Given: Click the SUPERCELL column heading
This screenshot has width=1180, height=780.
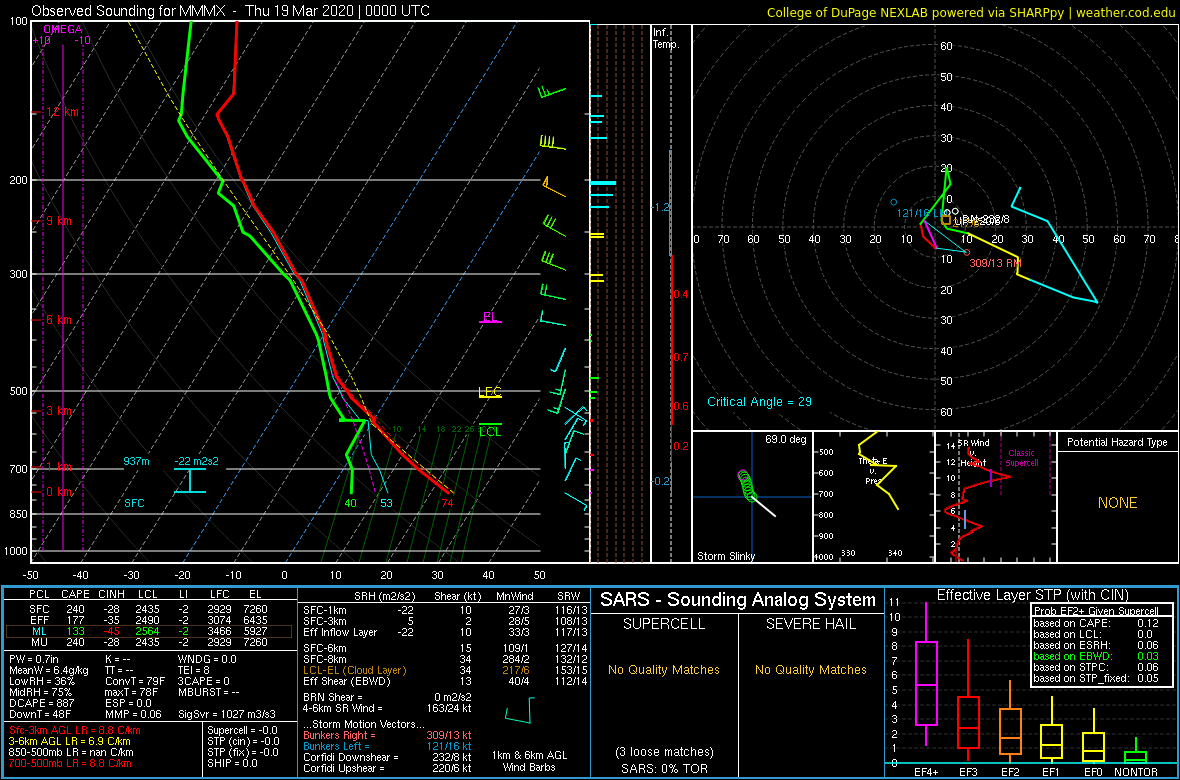Looking at the screenshot, I should pos(663,624).
